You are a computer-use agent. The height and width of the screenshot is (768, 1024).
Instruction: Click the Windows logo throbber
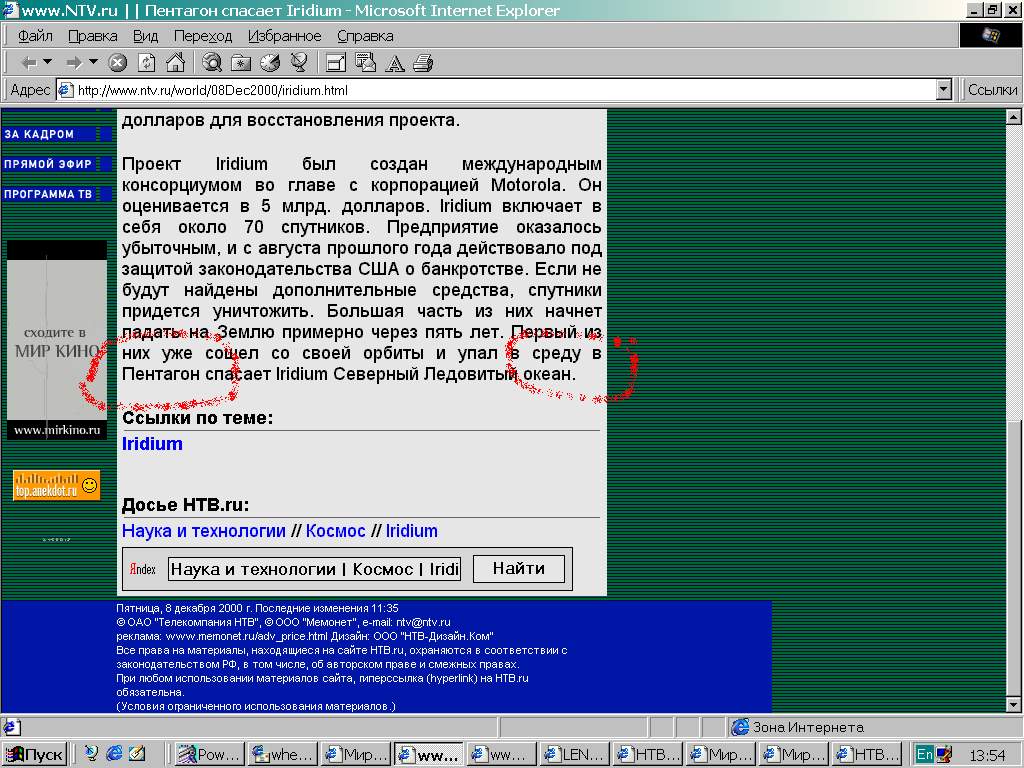pos(991,35)
